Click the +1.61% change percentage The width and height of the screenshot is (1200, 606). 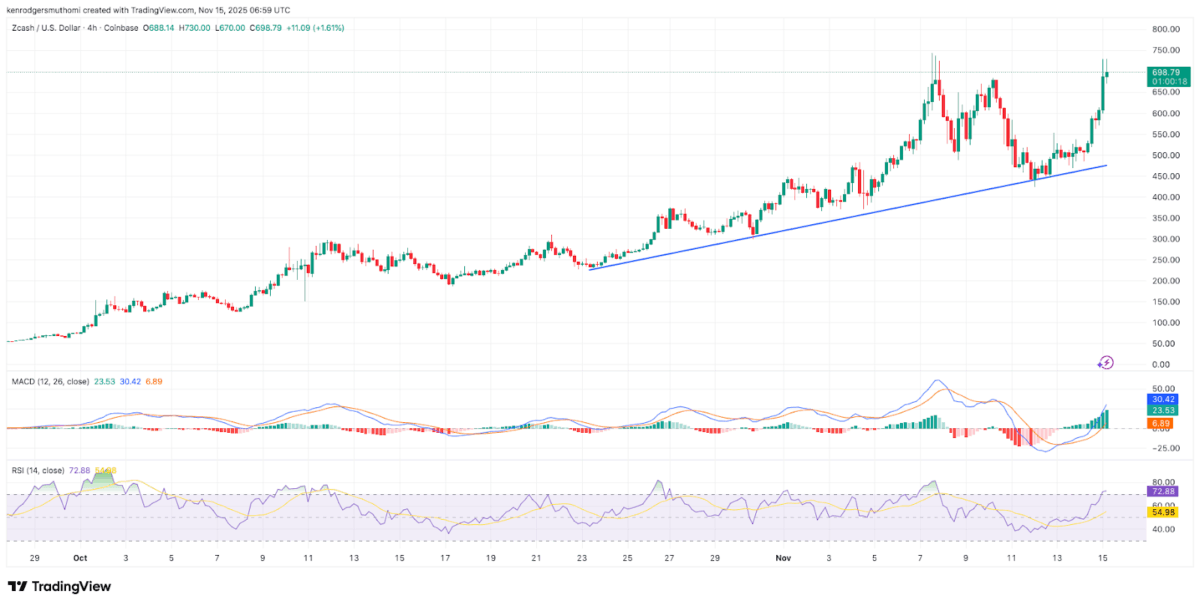(x=330, y=29)
